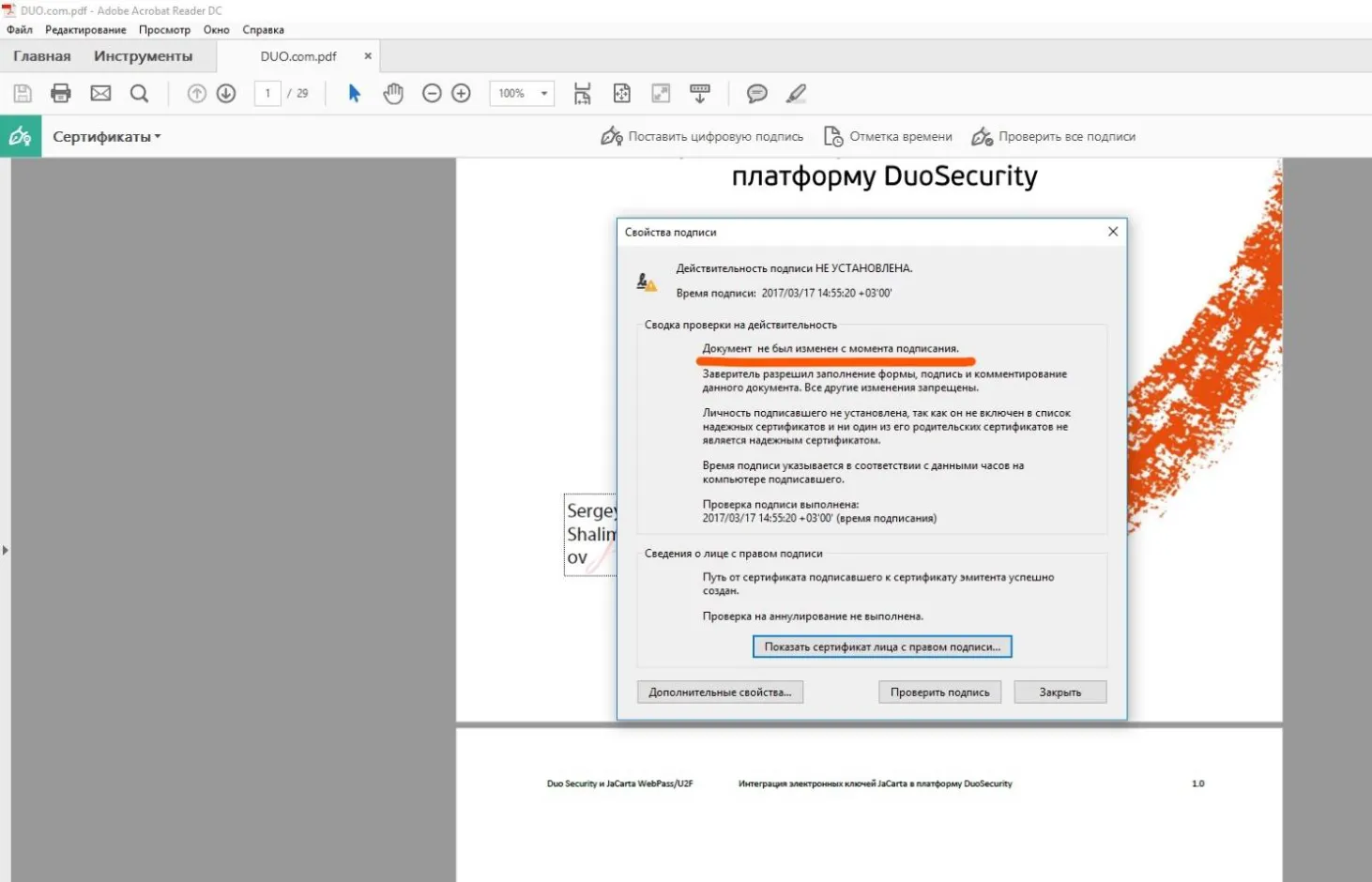Image resolution: width=1372 pixels, height=882 pixels.
Task: Click the Закрыть button
Action: coord(1060,692)
